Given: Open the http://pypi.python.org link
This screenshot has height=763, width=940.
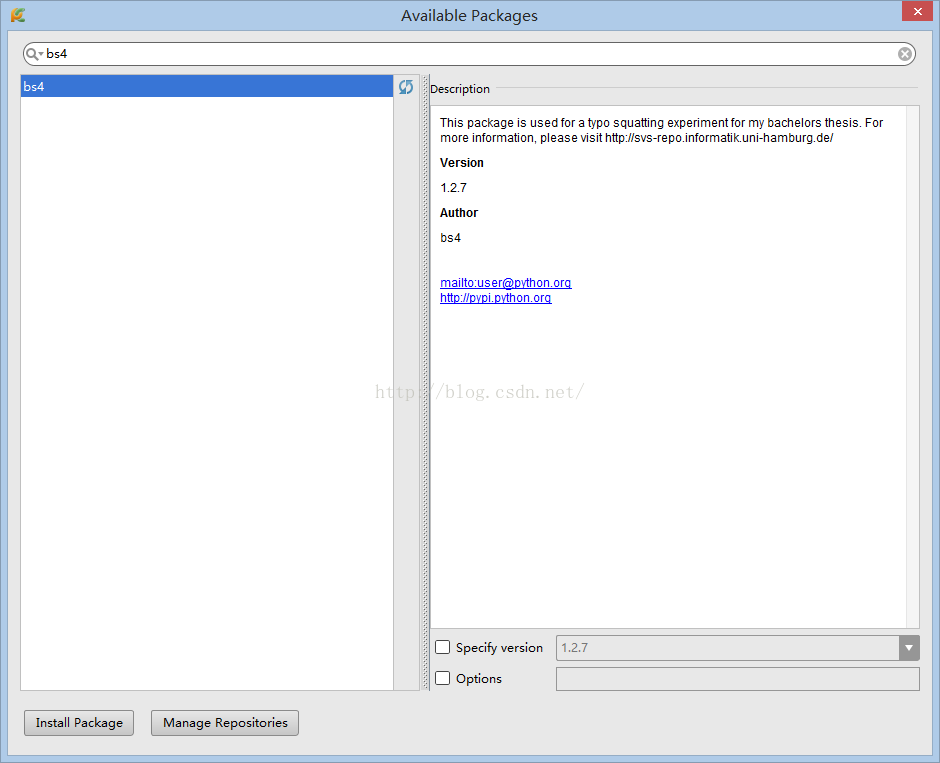Looking at the screenshot, I should [495, 298].
